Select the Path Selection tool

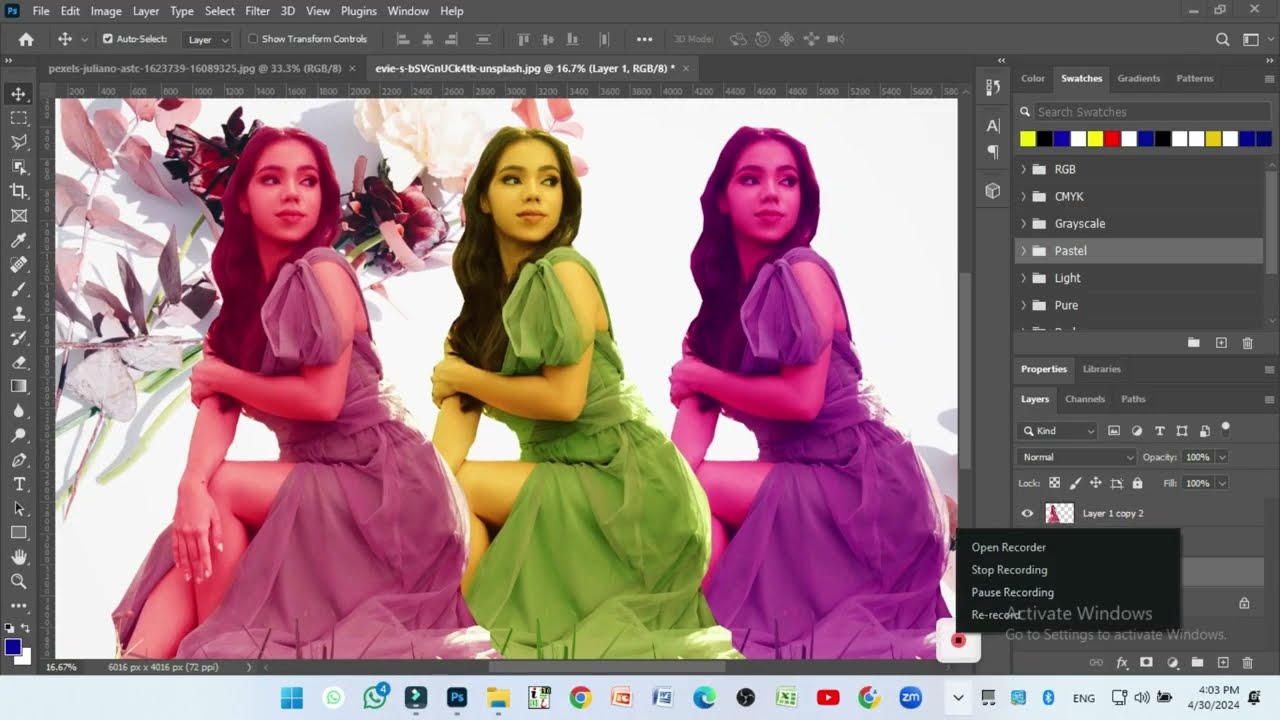click(19, 508)
